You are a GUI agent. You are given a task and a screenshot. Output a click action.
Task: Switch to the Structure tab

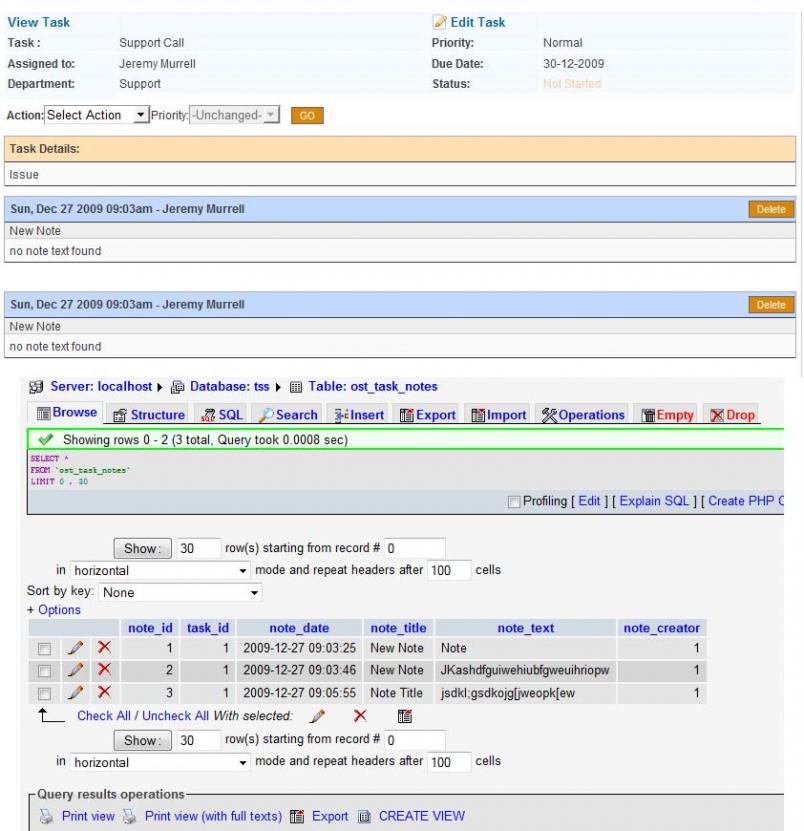148,415
